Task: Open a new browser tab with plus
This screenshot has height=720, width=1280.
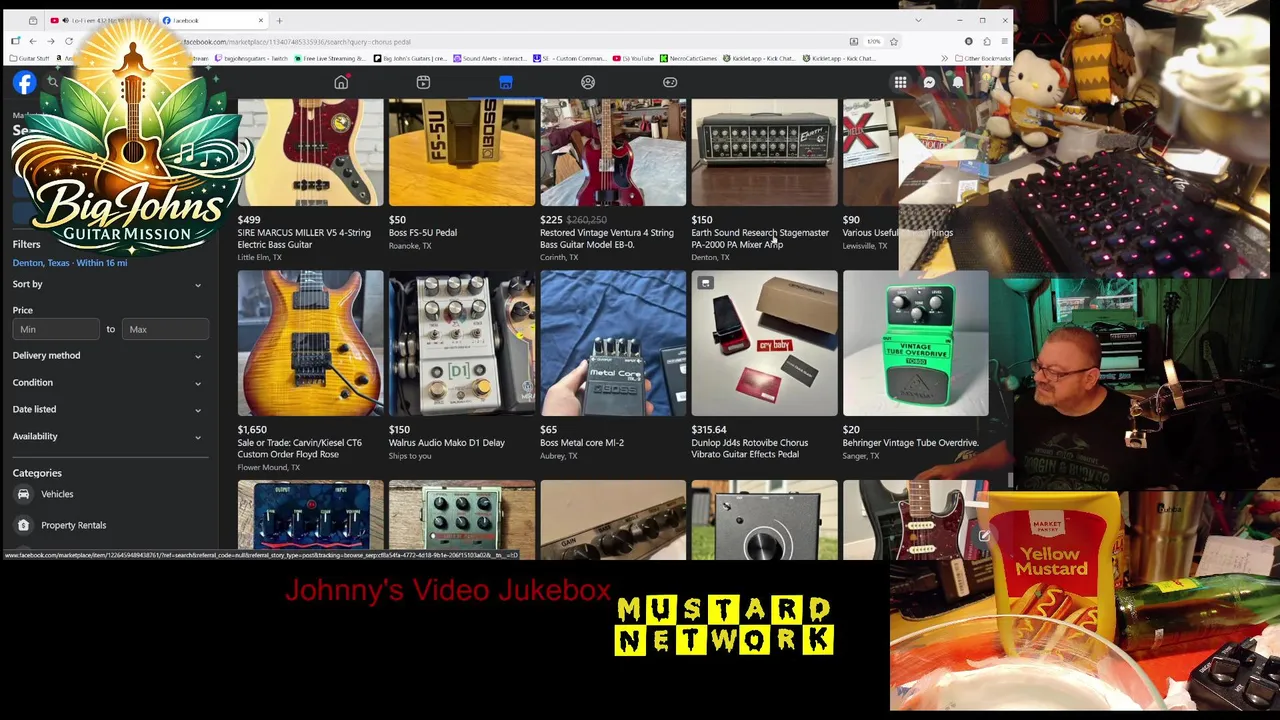Action: click(279, 20)
